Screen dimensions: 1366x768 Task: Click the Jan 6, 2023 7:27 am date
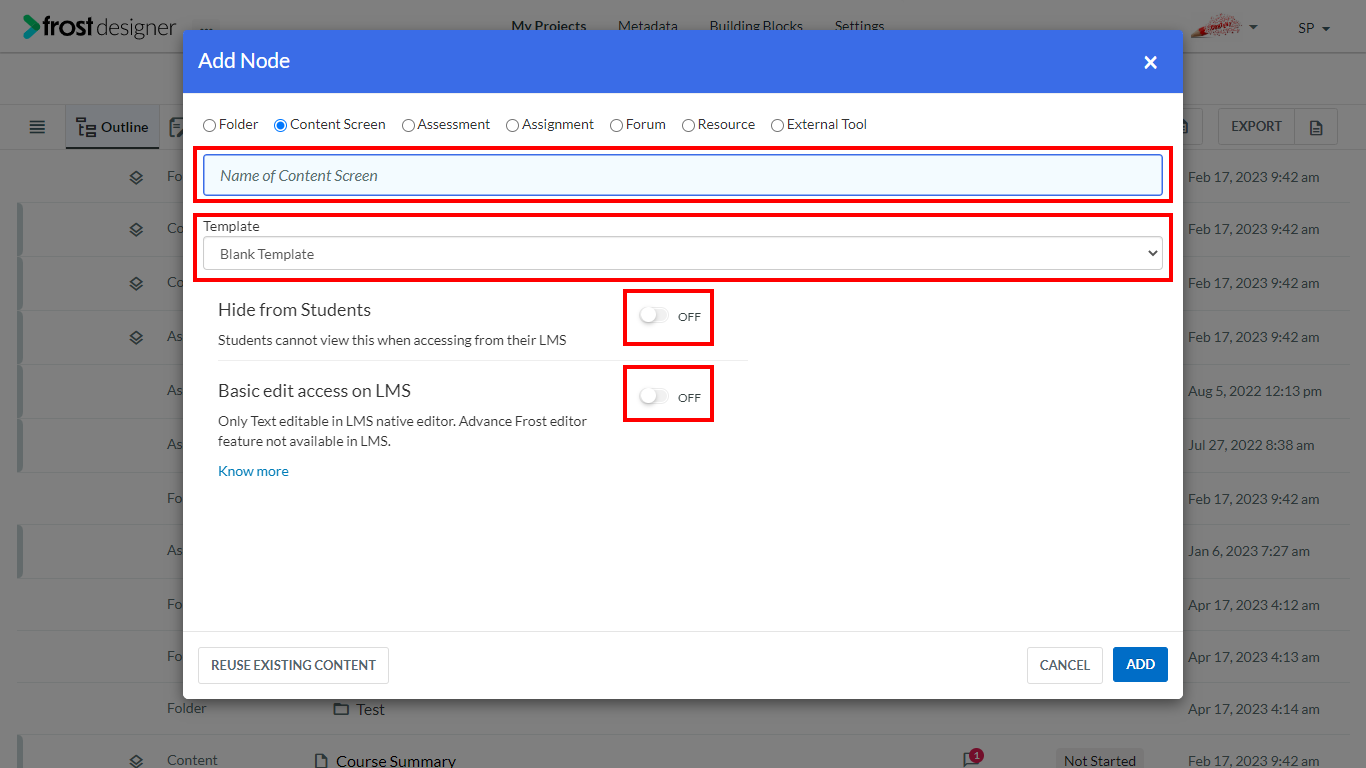(x=1249, y=551)
